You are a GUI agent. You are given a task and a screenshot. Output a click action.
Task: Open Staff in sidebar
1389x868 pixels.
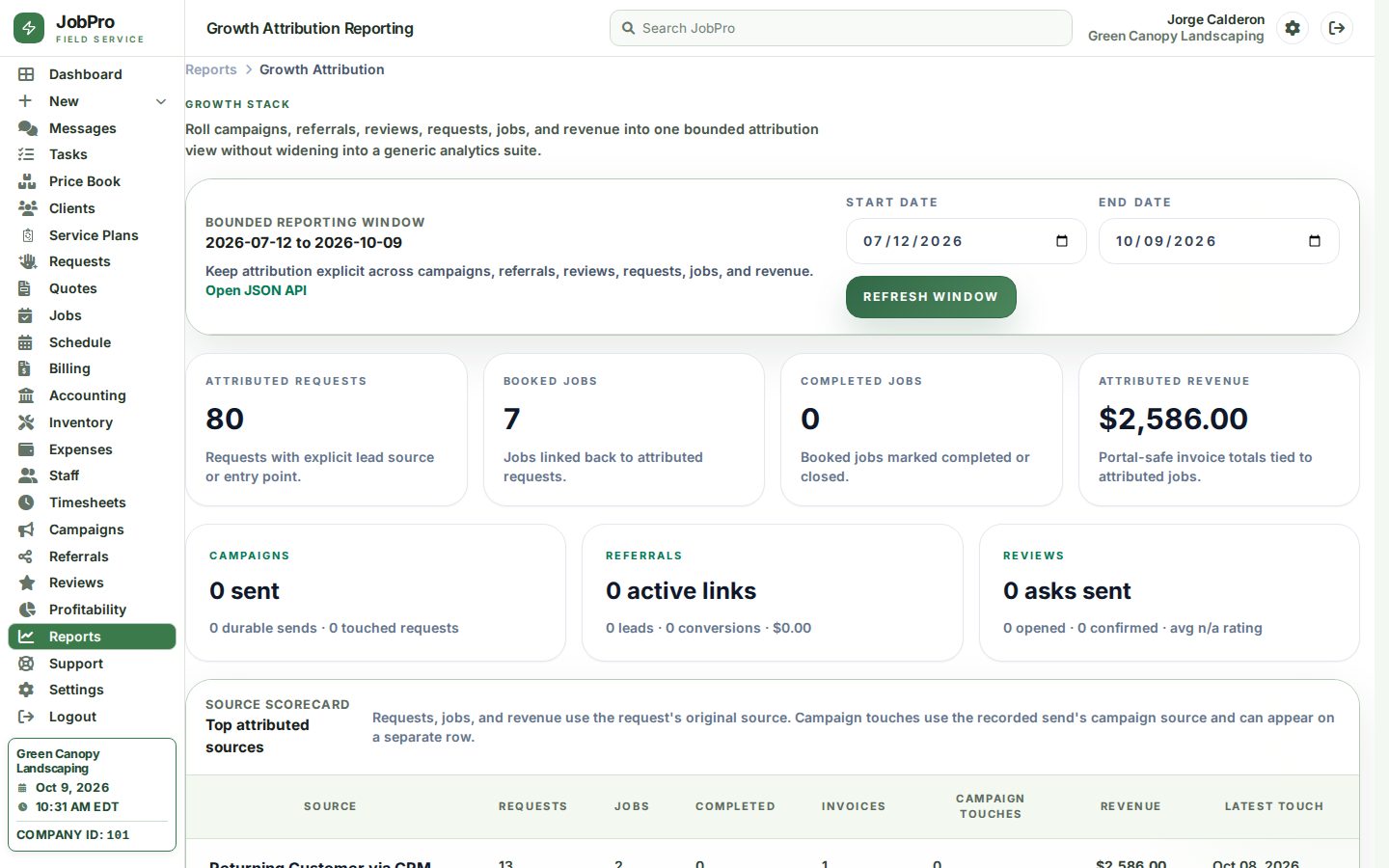[92, 475]
